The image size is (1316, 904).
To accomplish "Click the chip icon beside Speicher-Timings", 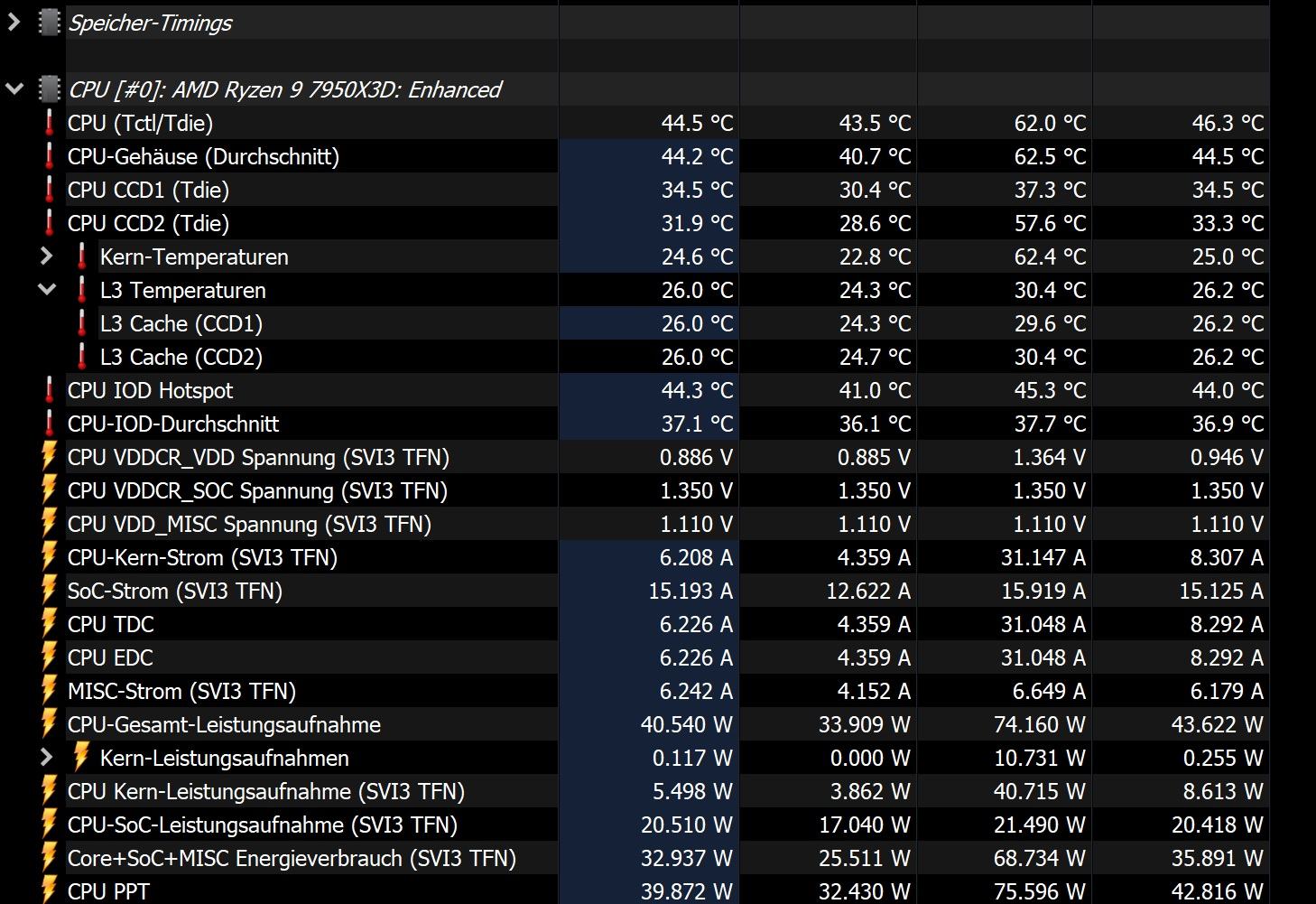I will coord(50,23).
